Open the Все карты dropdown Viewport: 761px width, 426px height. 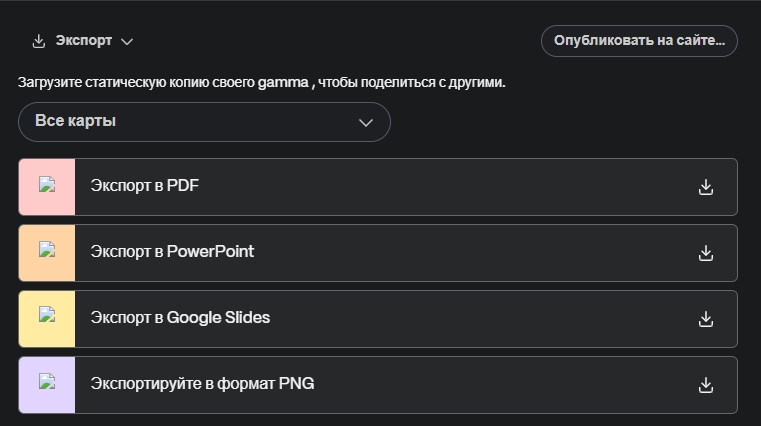[x=203, y=122]
